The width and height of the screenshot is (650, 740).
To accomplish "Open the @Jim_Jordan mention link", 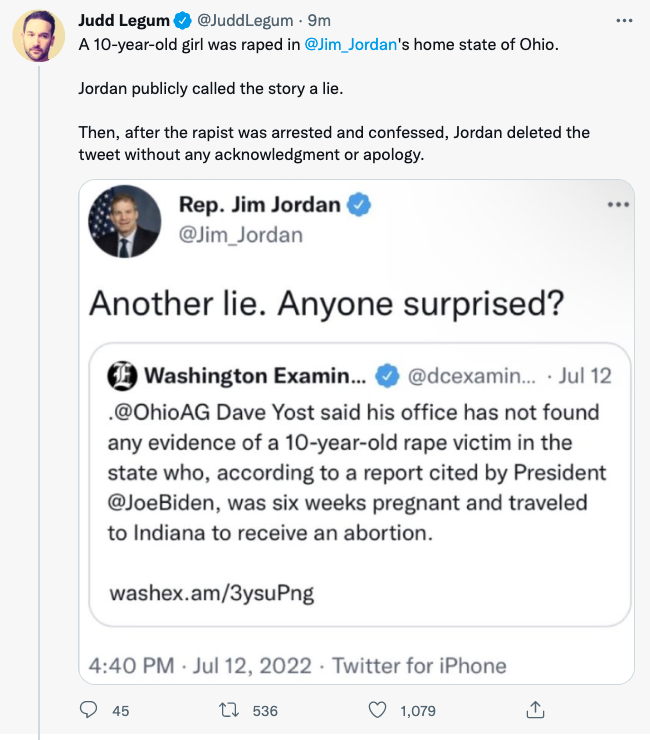I will click(x=350, y=45).
